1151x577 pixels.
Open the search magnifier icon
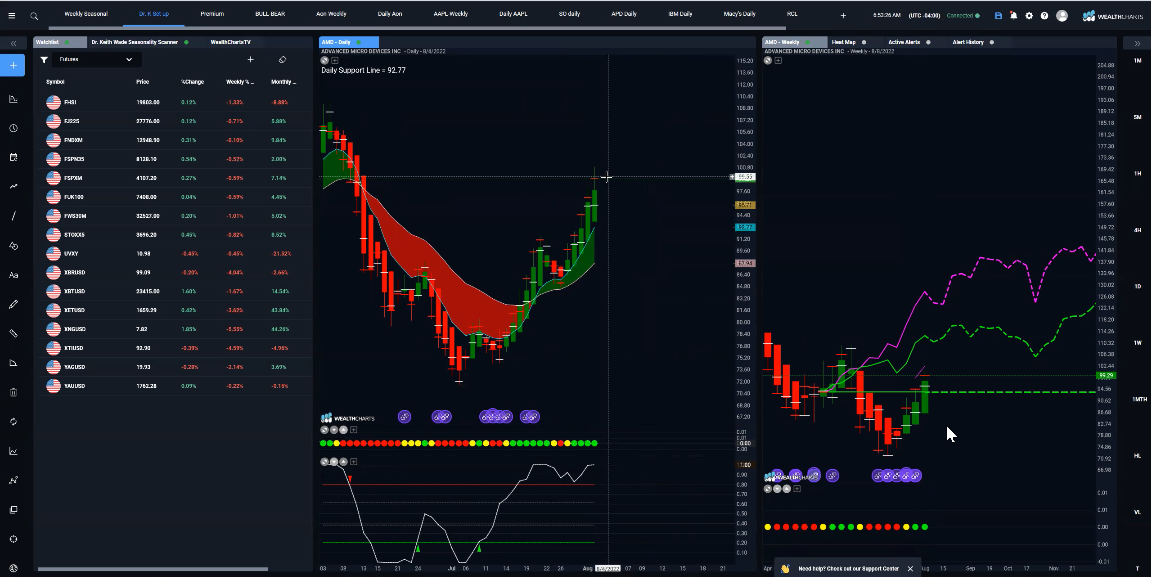coord(34,15)
